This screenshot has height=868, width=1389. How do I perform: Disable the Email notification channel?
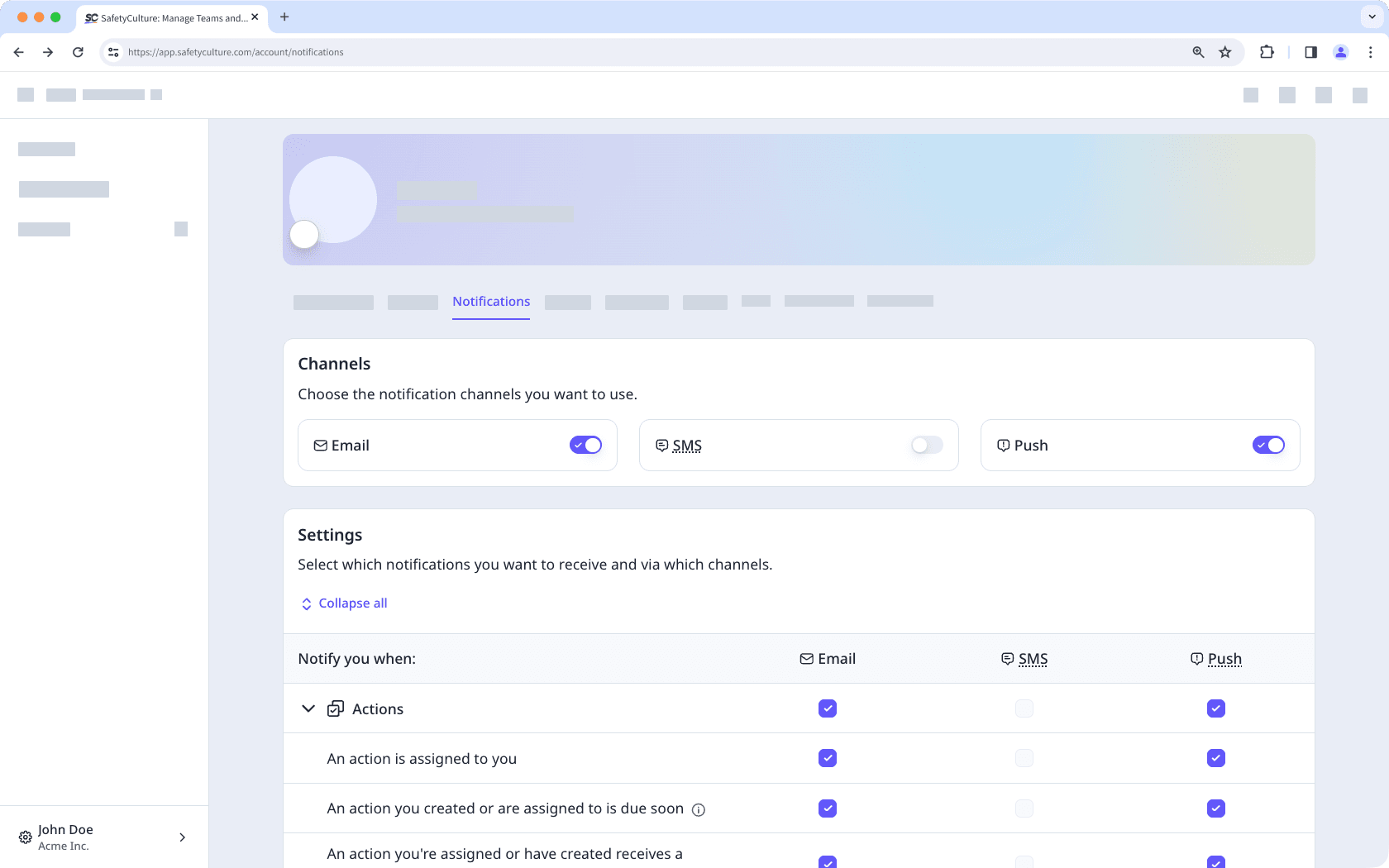point(585,445)
